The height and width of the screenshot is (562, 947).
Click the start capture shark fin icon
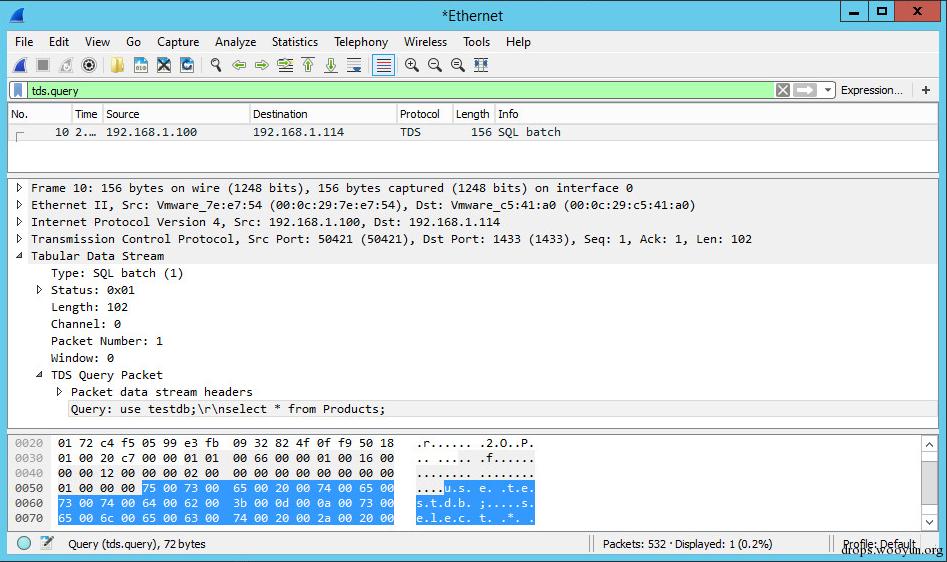coord(20,65)
